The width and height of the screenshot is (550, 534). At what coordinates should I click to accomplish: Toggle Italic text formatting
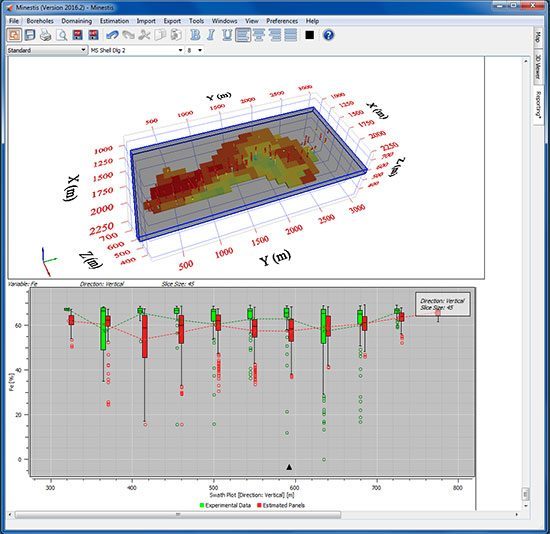(x=211, y=35)
